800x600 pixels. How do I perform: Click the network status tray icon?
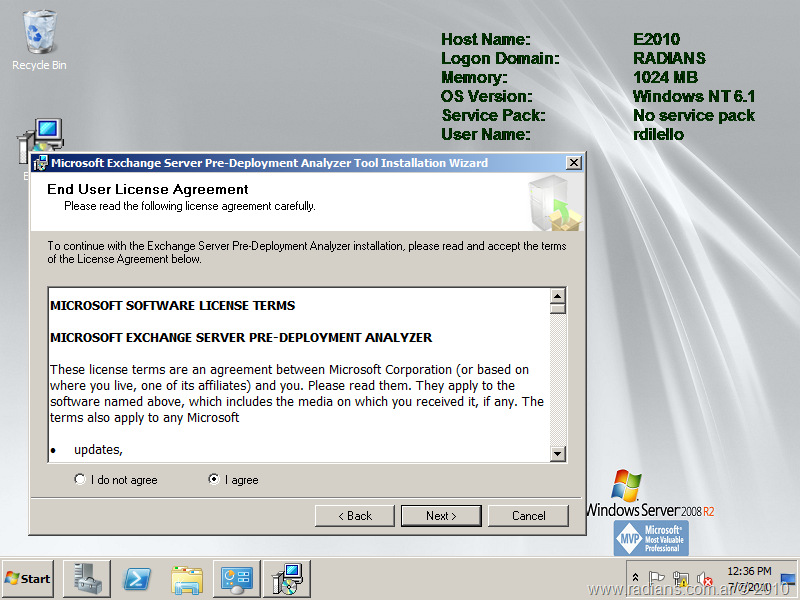click(x=681, y=579)
